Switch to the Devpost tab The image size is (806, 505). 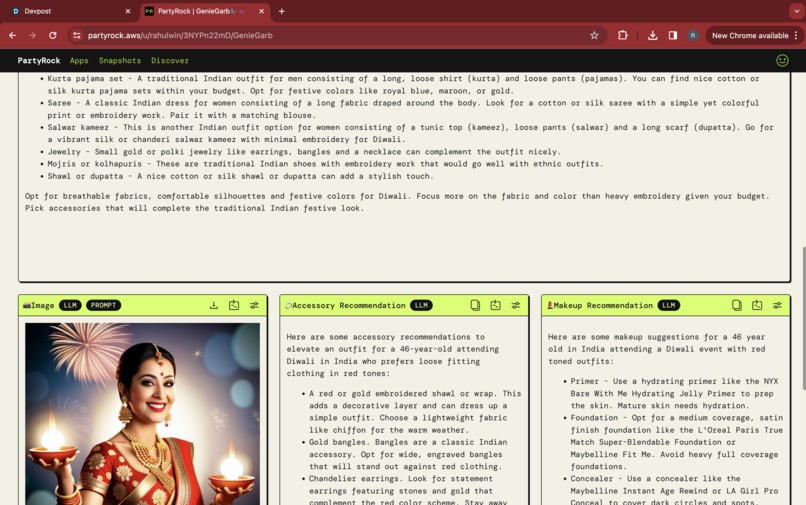[70, 11]
